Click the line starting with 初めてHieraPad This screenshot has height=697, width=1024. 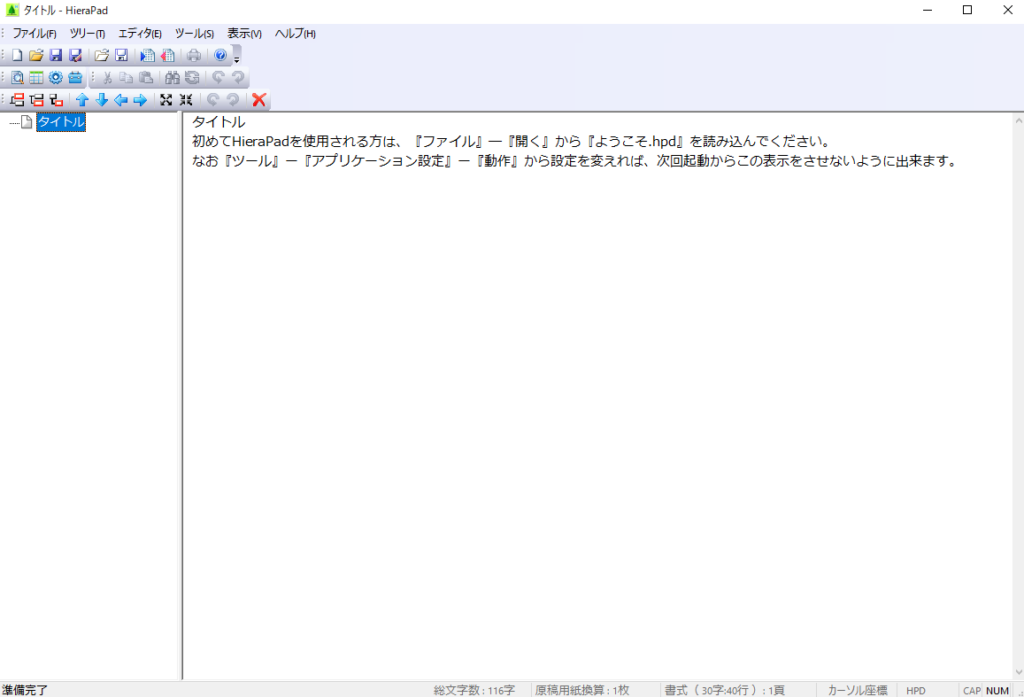pos(511,142)
